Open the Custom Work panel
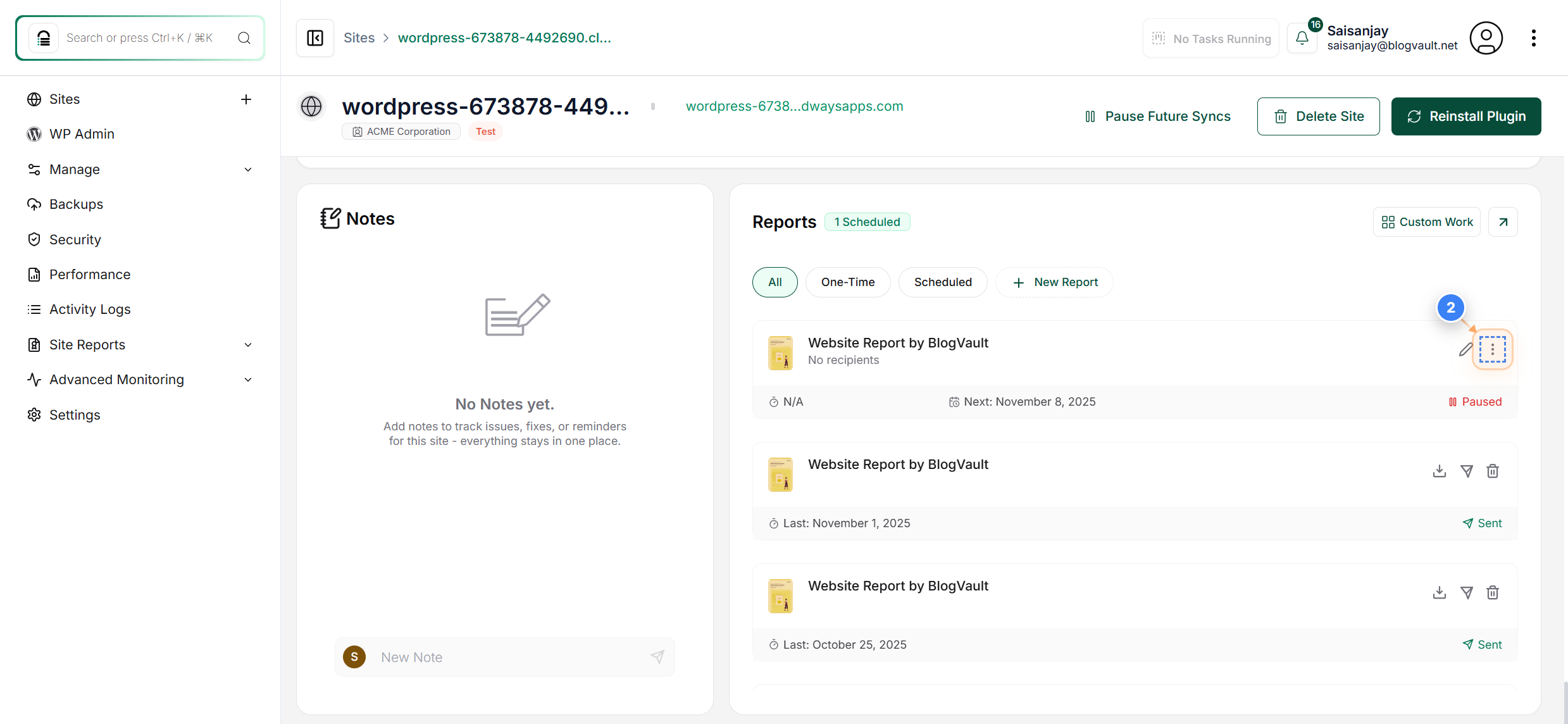1568x724 pixels. [x=1426, y=222]
